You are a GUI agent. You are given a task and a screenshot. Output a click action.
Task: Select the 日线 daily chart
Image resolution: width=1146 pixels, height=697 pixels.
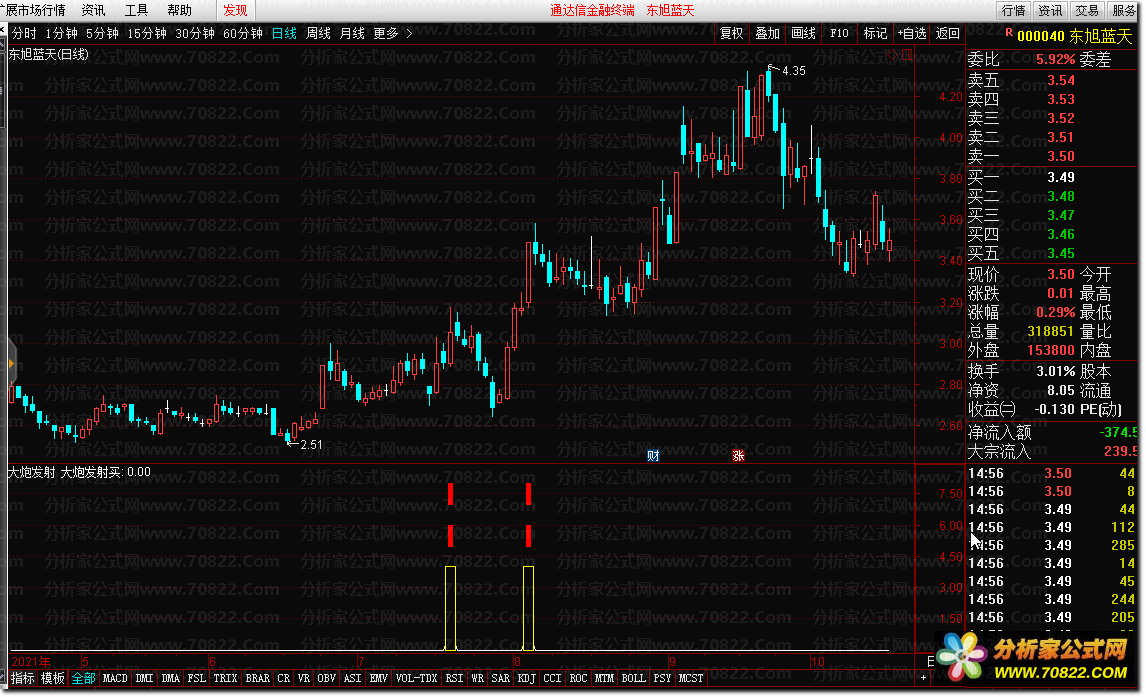pos(284,34)
